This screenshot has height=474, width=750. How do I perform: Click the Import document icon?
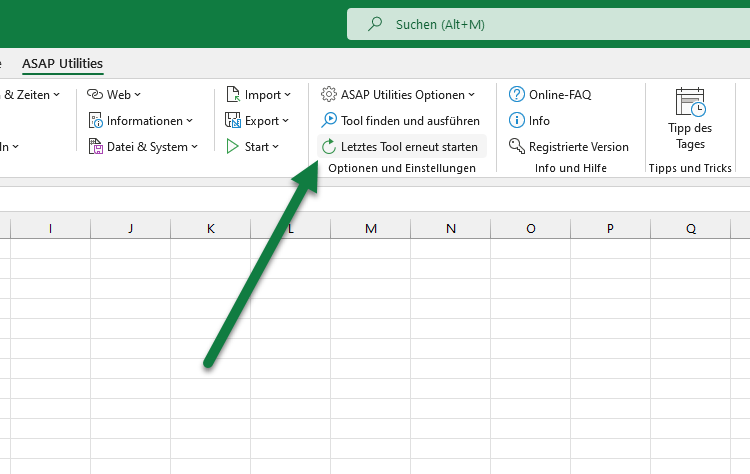[x=233, y=94]
